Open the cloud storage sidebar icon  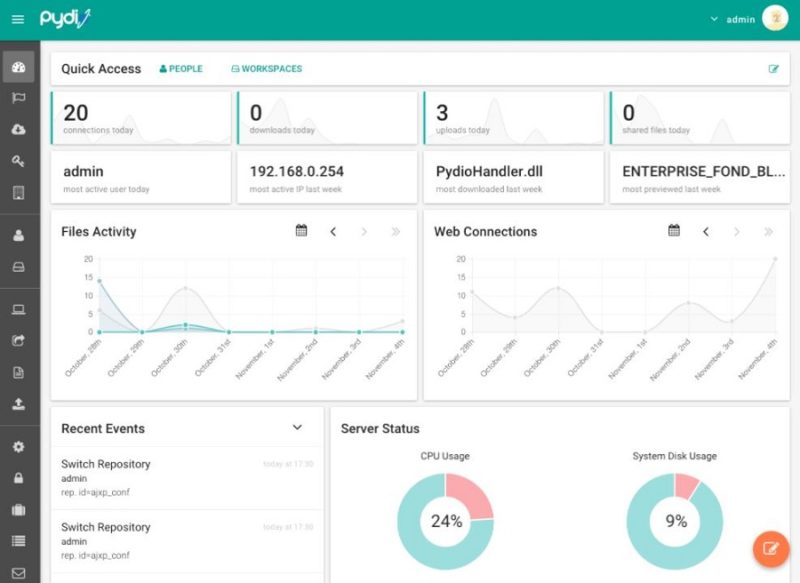(18, 129)
